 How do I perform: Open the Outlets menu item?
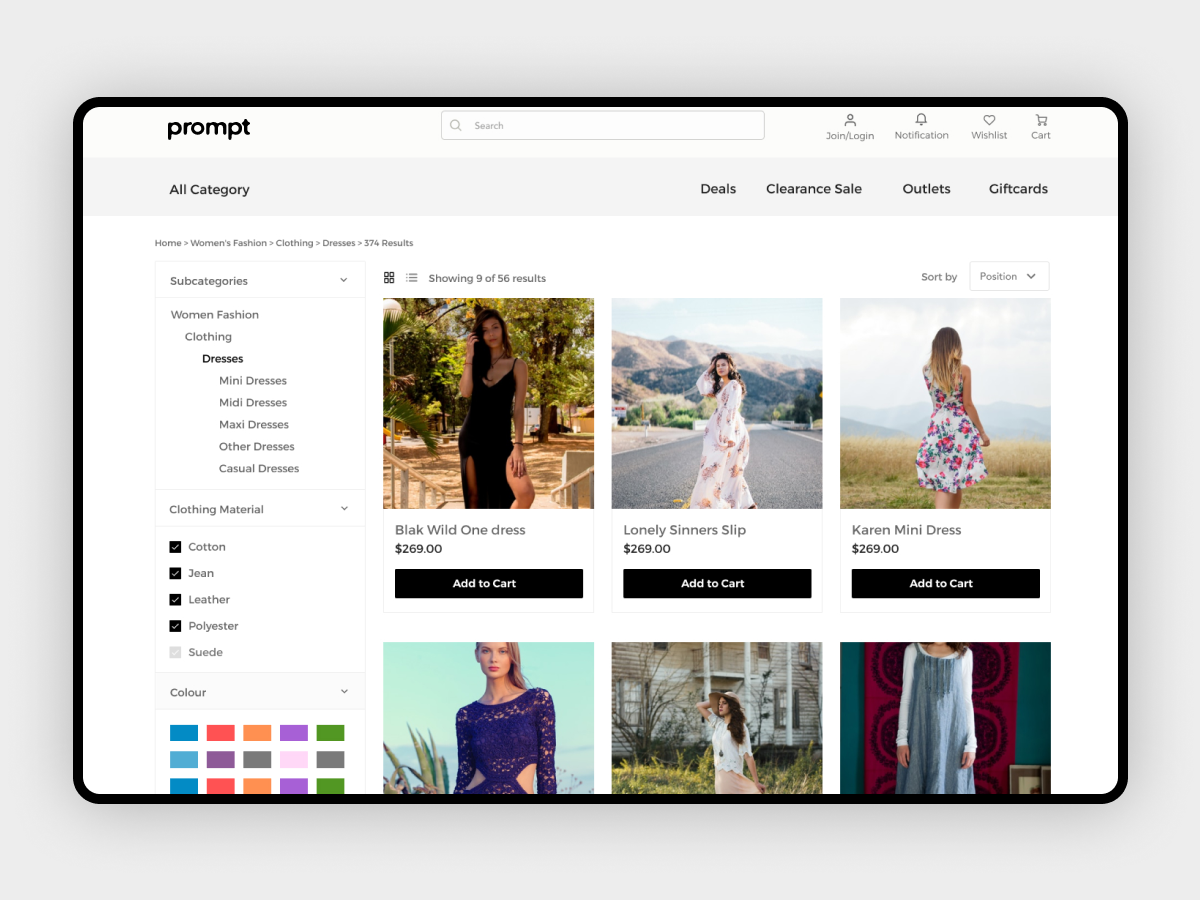(927, 189)
